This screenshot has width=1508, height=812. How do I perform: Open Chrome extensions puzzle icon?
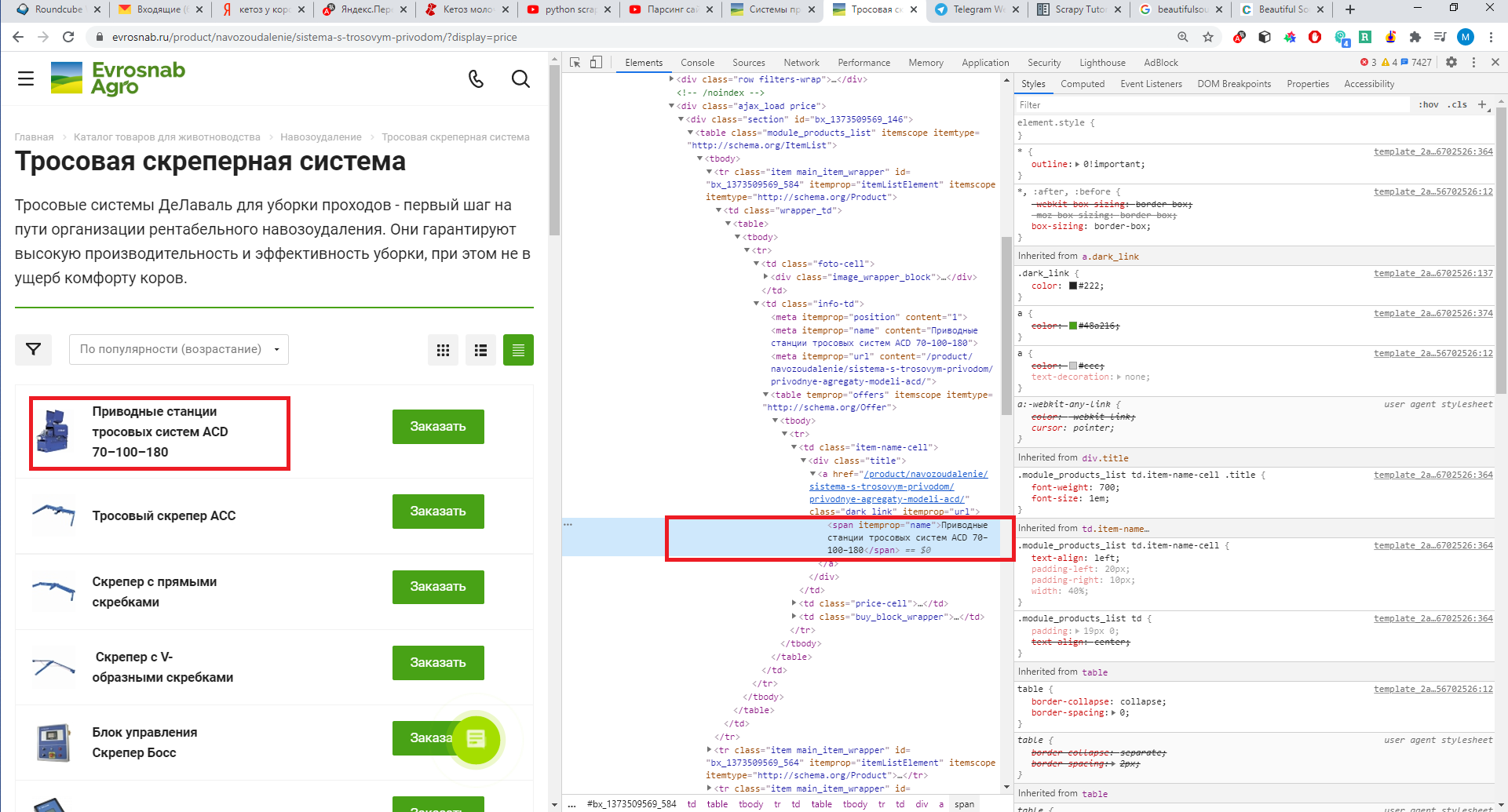[1415, 37]
